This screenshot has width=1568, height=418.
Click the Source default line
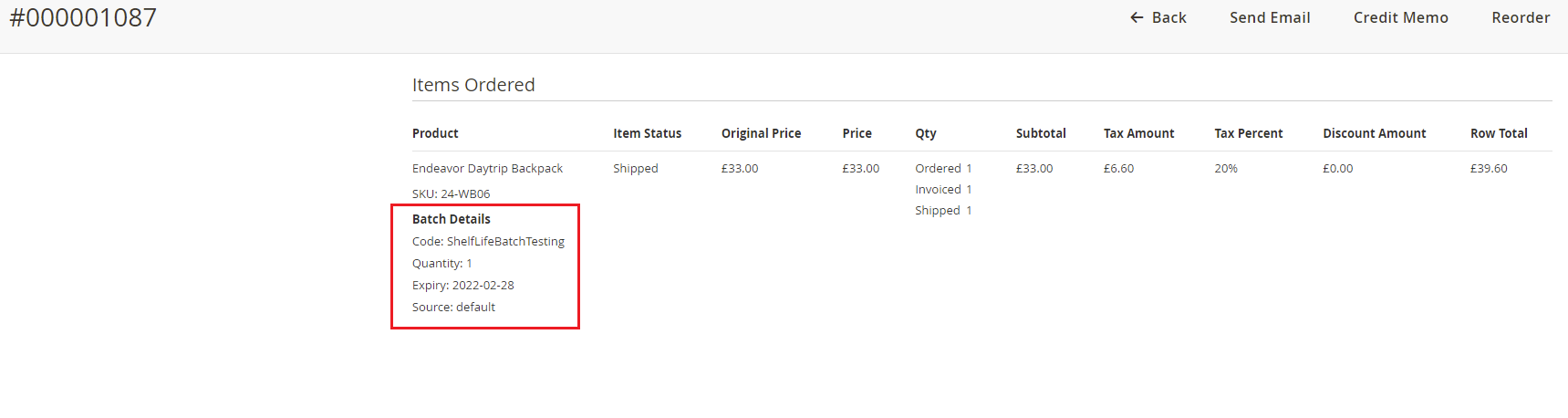[453, 308]
